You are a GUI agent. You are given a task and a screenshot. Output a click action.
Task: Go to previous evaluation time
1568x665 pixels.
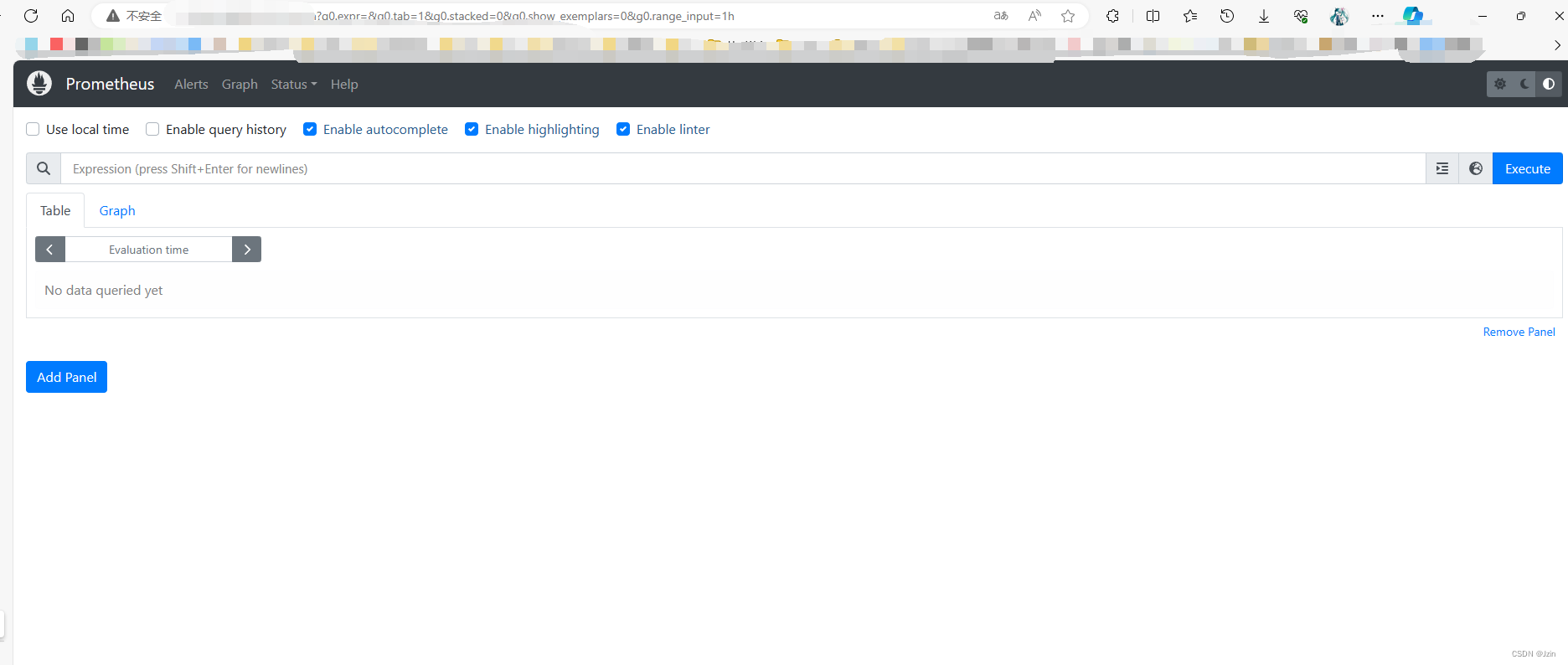pyautogui.click(x=50, y=250)
